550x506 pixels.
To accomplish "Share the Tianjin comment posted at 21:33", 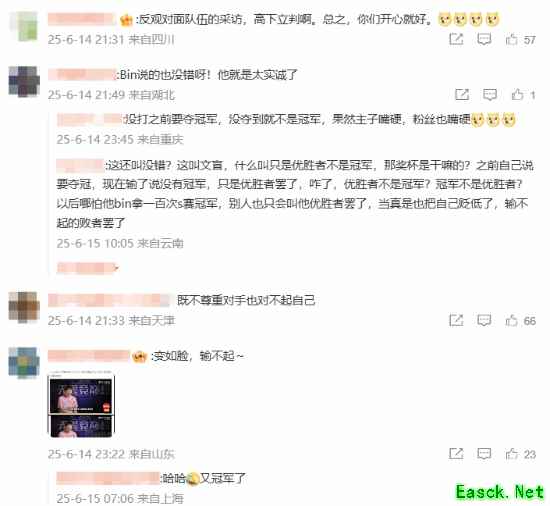I will (456, 320).
